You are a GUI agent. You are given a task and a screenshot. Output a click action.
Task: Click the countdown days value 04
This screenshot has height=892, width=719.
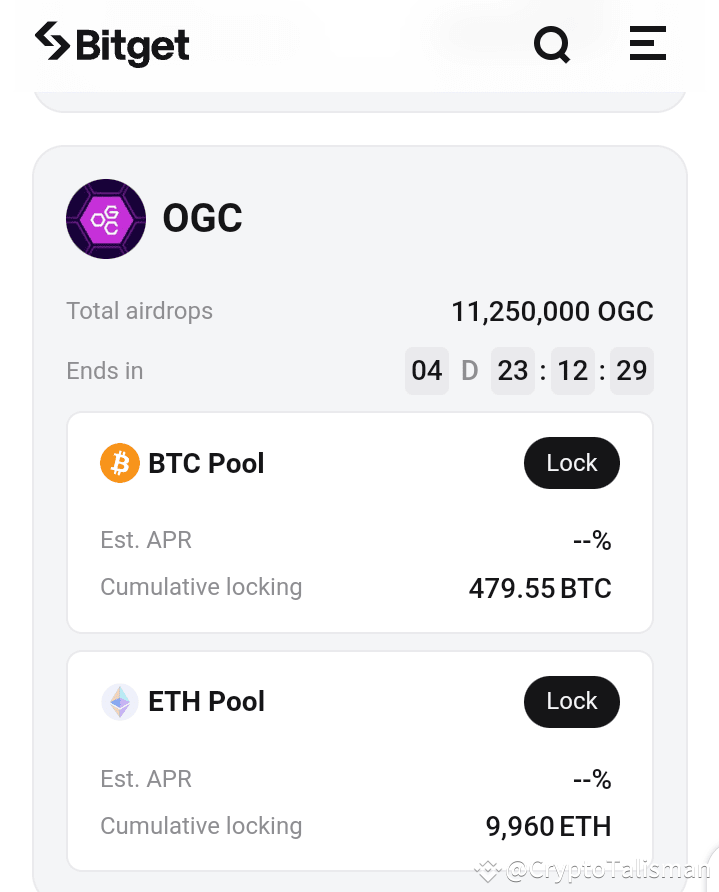pyautogui.click(x=426, y=370)
